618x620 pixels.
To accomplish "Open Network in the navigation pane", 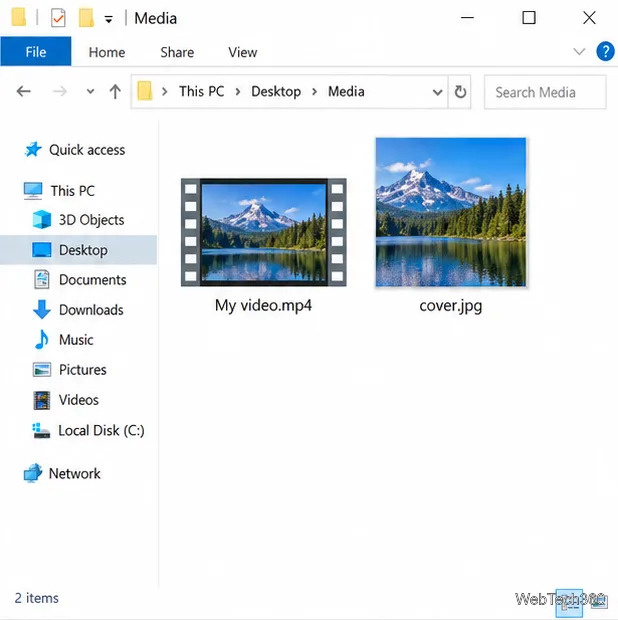I will point(74,474).
